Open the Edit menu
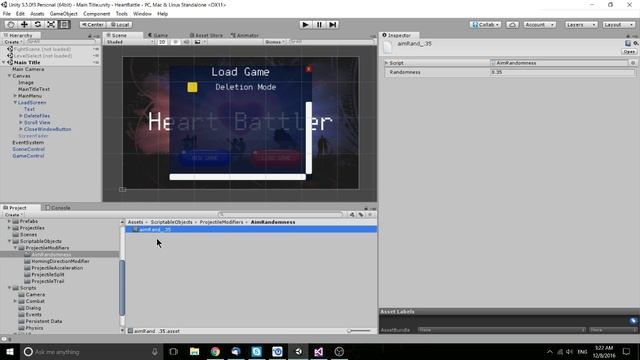640x360 pixels. coord(20,14)
